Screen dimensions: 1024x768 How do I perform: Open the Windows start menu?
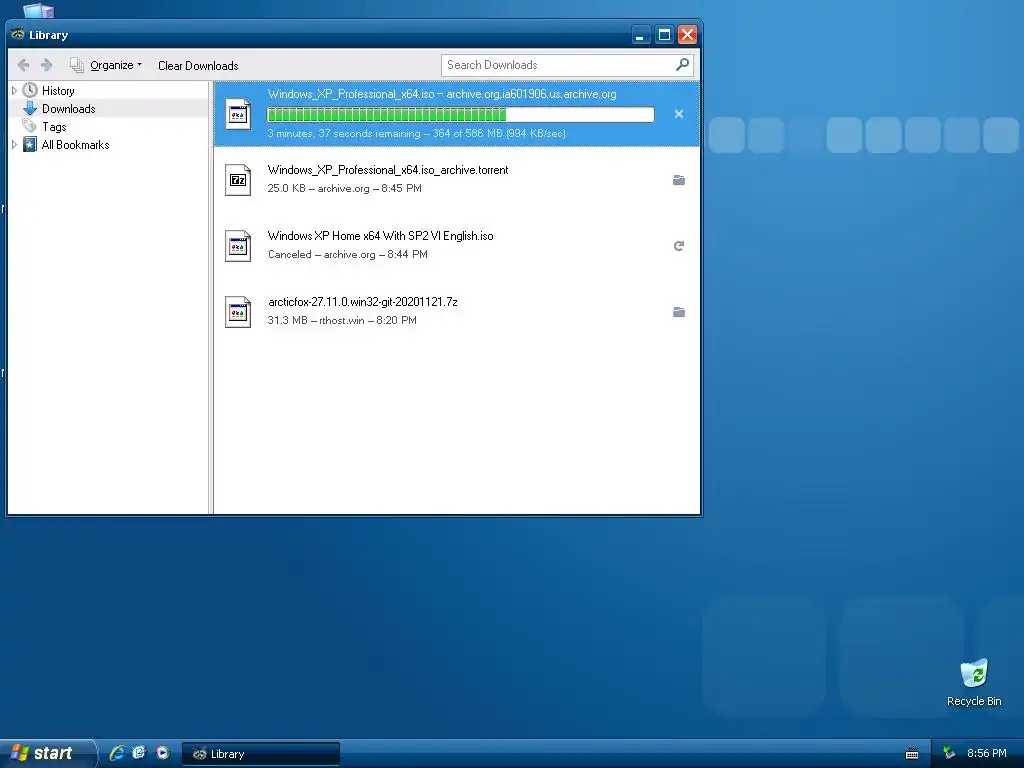tap(46, 753)
